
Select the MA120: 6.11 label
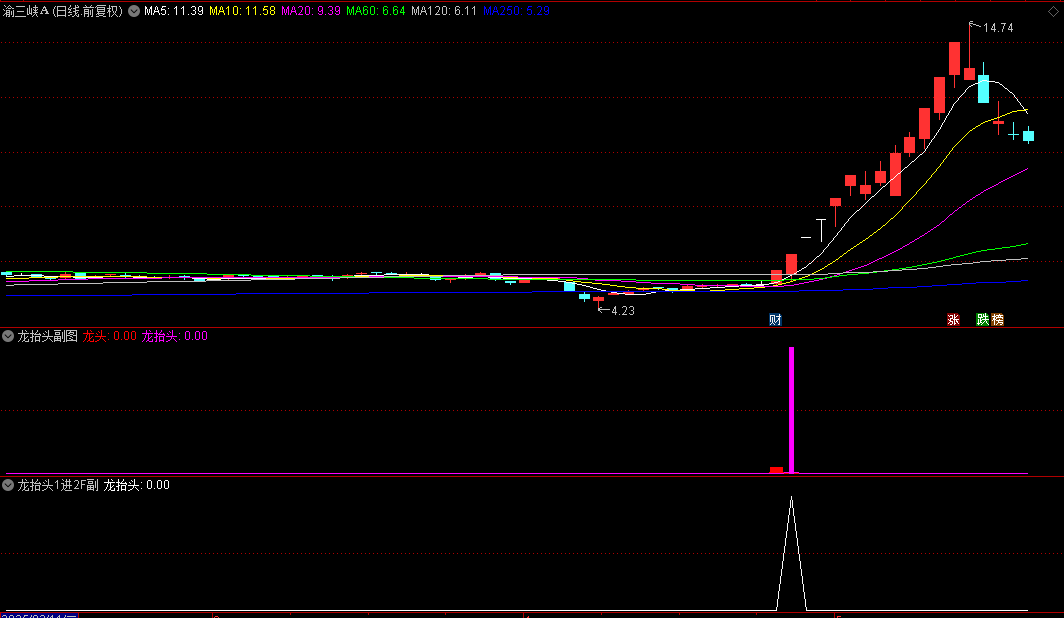pyautogui.click(x=444, y=11)
